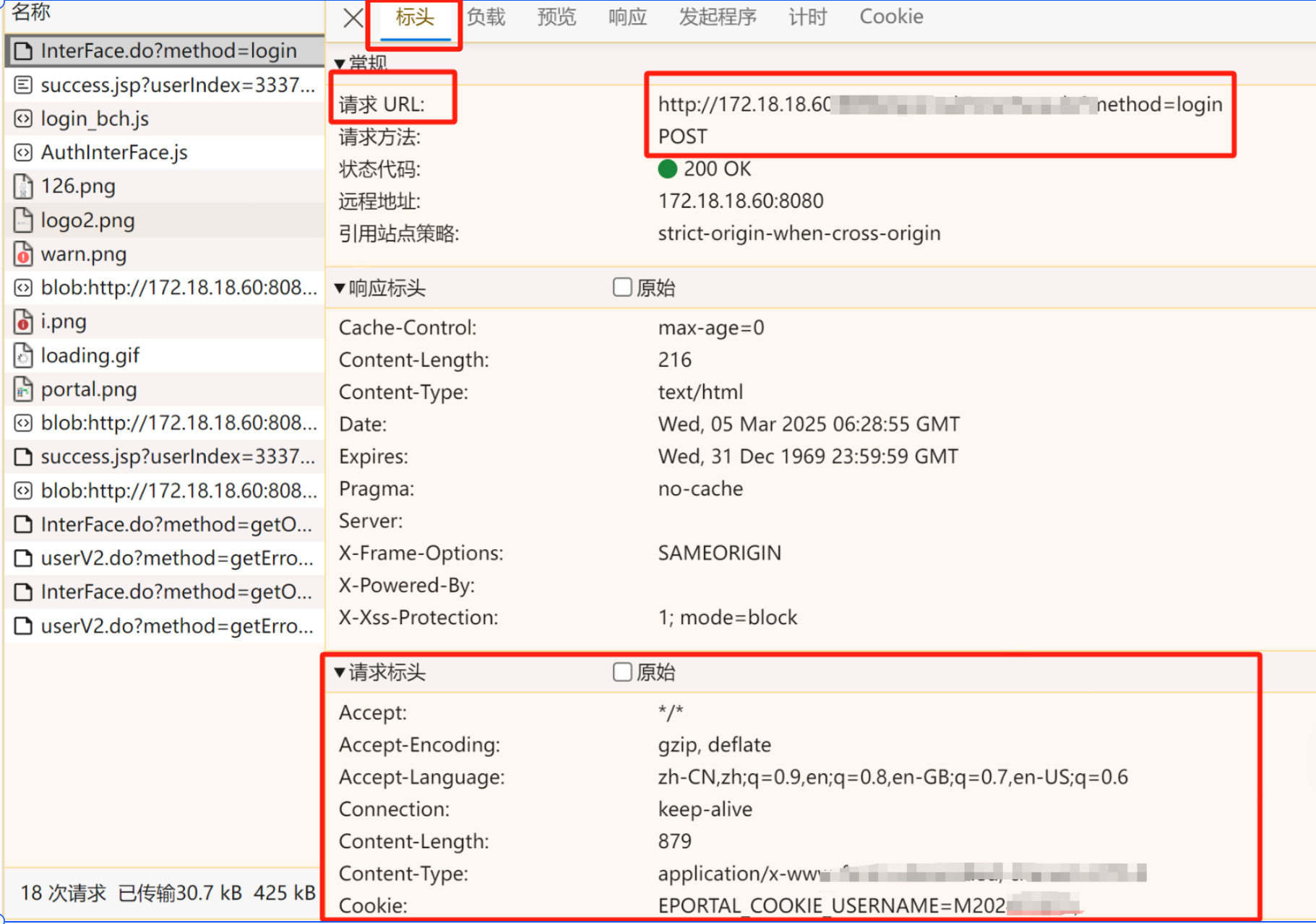Click the loading.gif file icon
The image size is (1316, 924).
(x=23, y=355)
